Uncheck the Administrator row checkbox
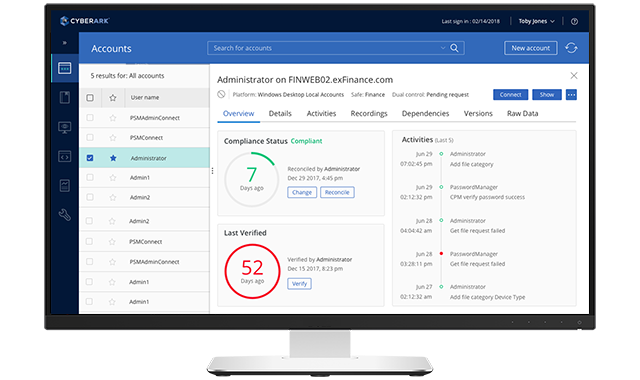 tap(90, 158)
